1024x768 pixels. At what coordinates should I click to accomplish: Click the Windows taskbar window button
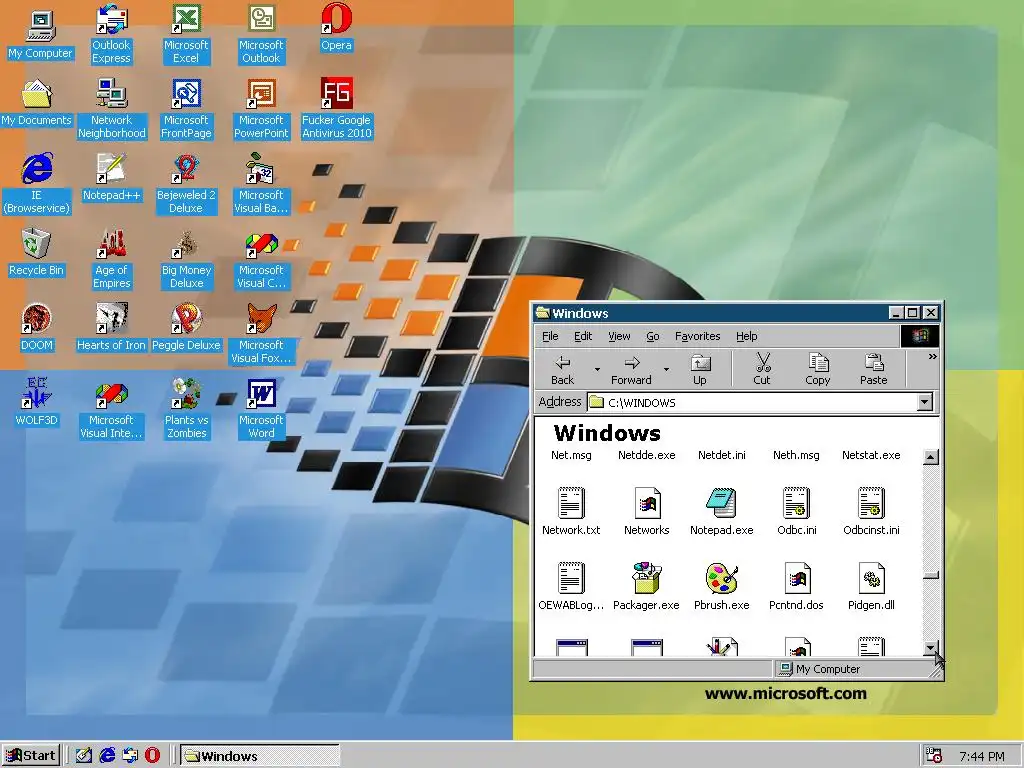pos(260,756)
